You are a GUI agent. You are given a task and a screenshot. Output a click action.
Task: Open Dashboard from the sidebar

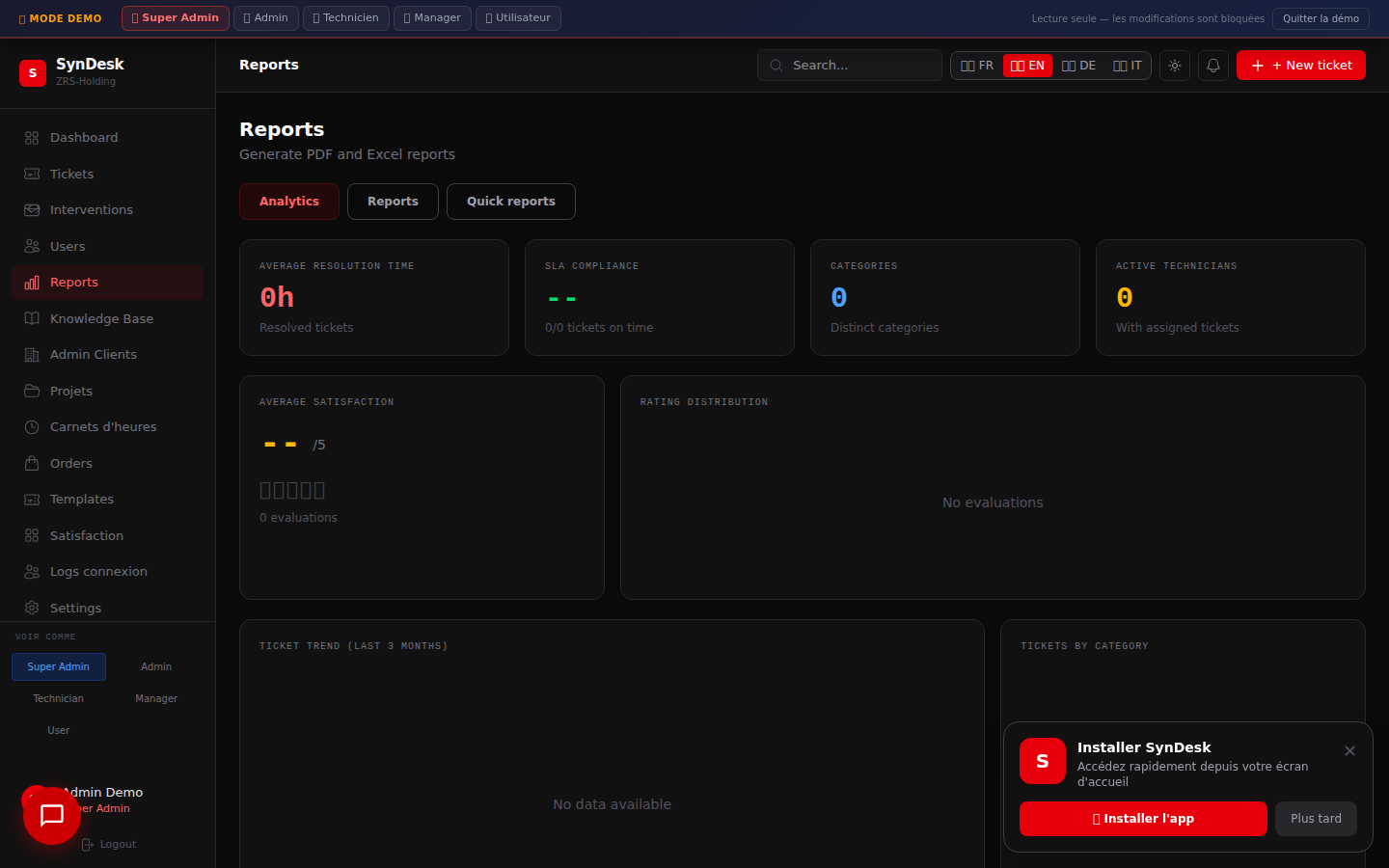84,138
